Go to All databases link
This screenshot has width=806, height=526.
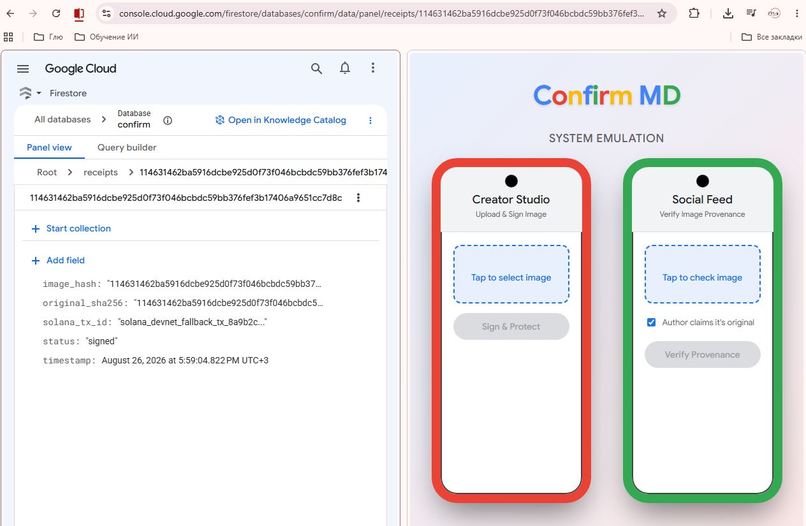click(63, 119)
